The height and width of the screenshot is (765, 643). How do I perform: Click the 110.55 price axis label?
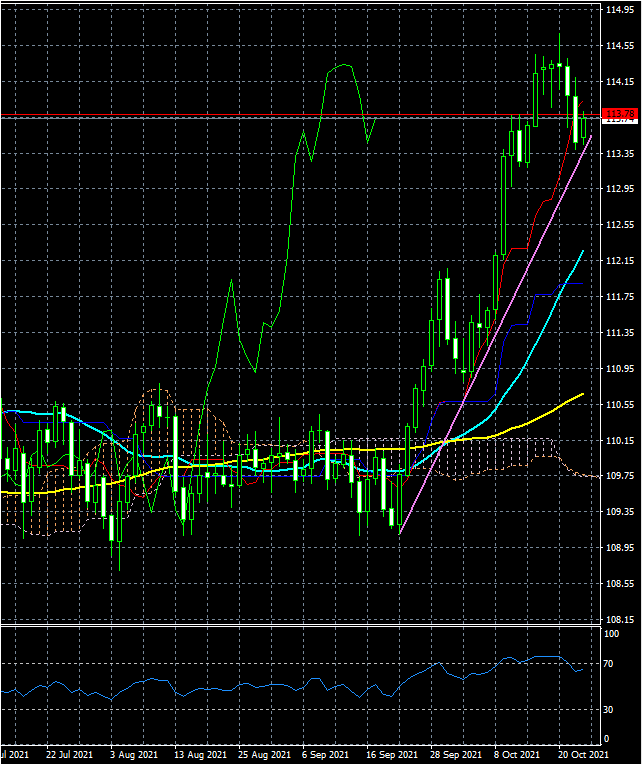point(620,404)
